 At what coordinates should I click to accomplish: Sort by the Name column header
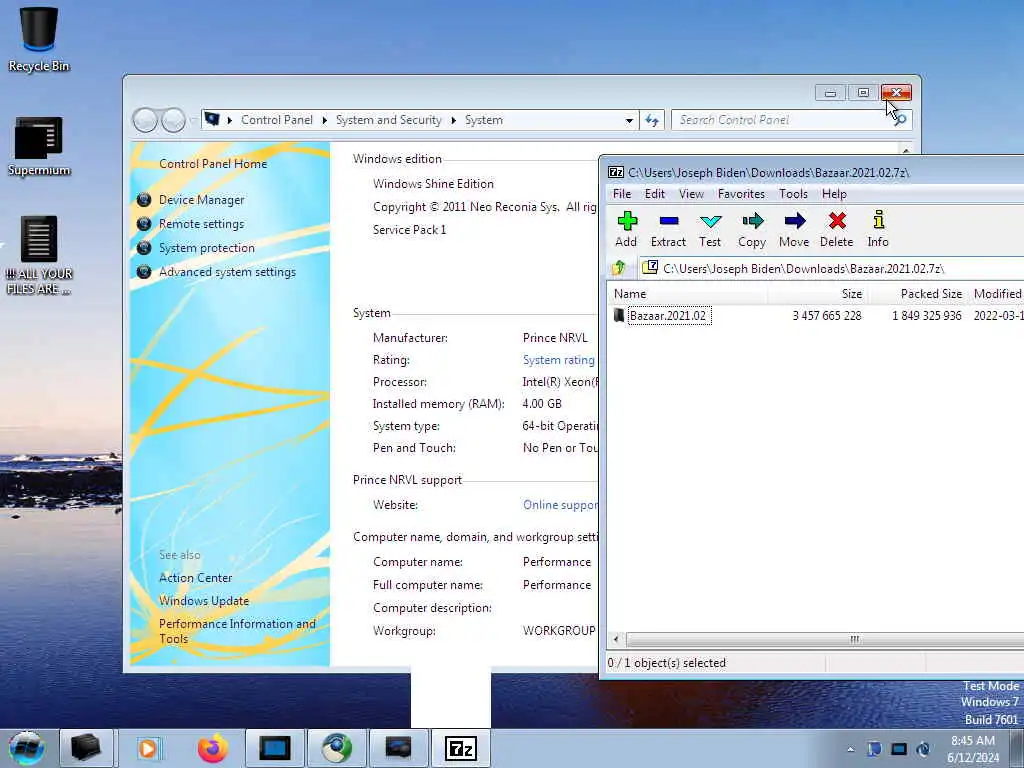(688, 294)
